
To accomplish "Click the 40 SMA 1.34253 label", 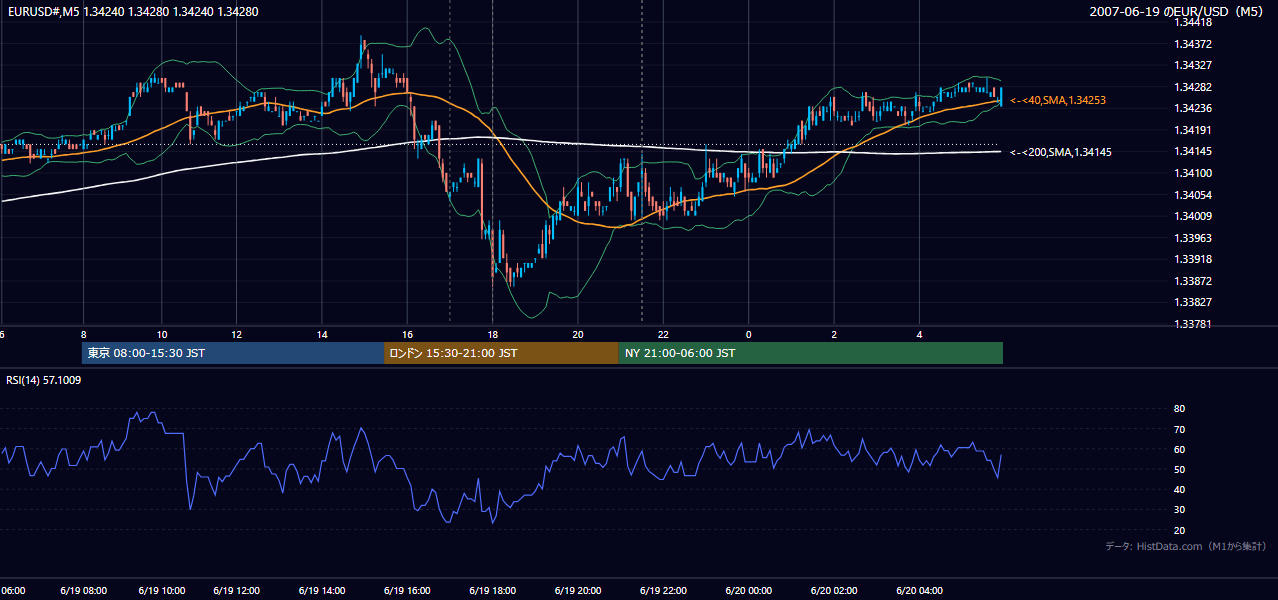I will [x=1057, y=101].
